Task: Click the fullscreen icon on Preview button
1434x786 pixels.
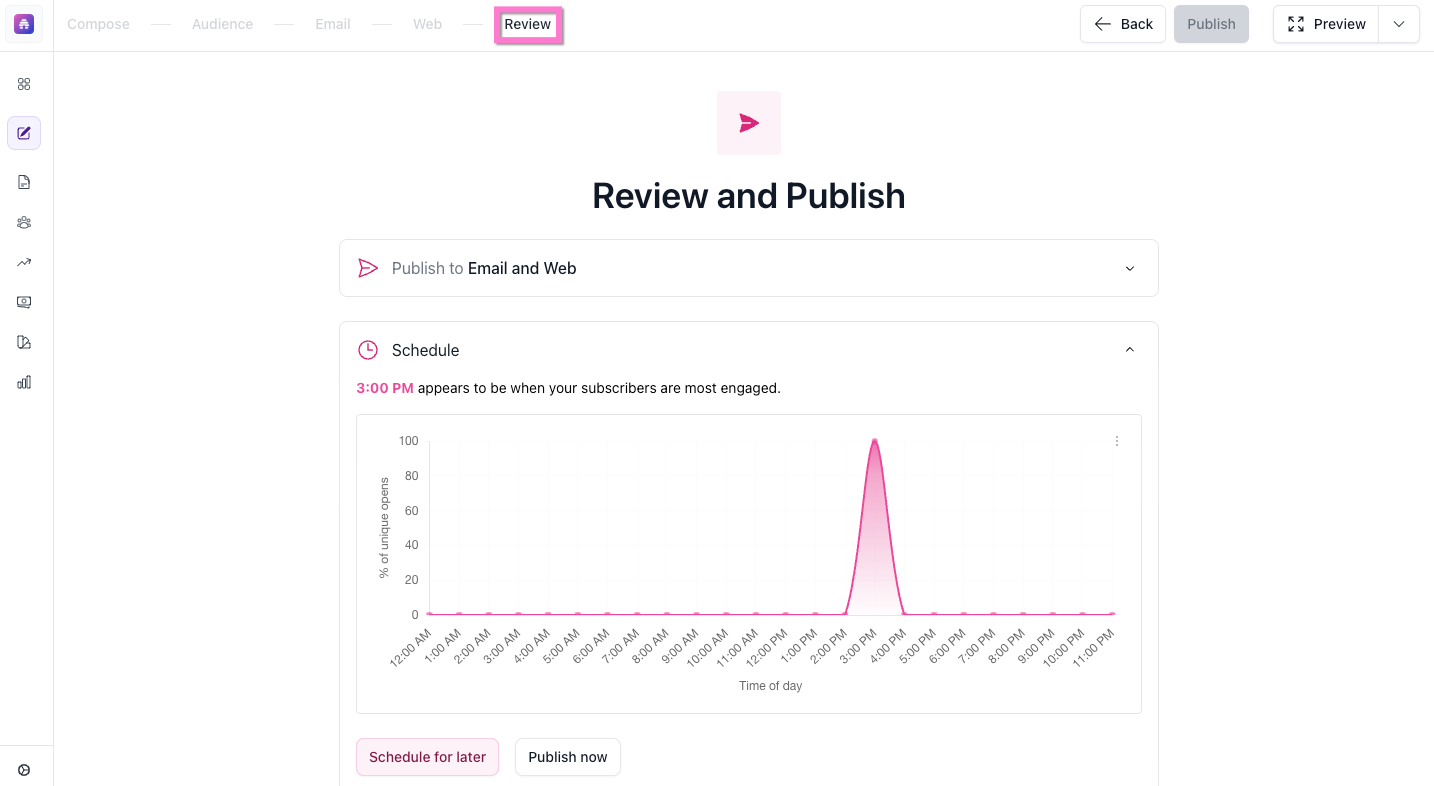Action: [1296, 24]
